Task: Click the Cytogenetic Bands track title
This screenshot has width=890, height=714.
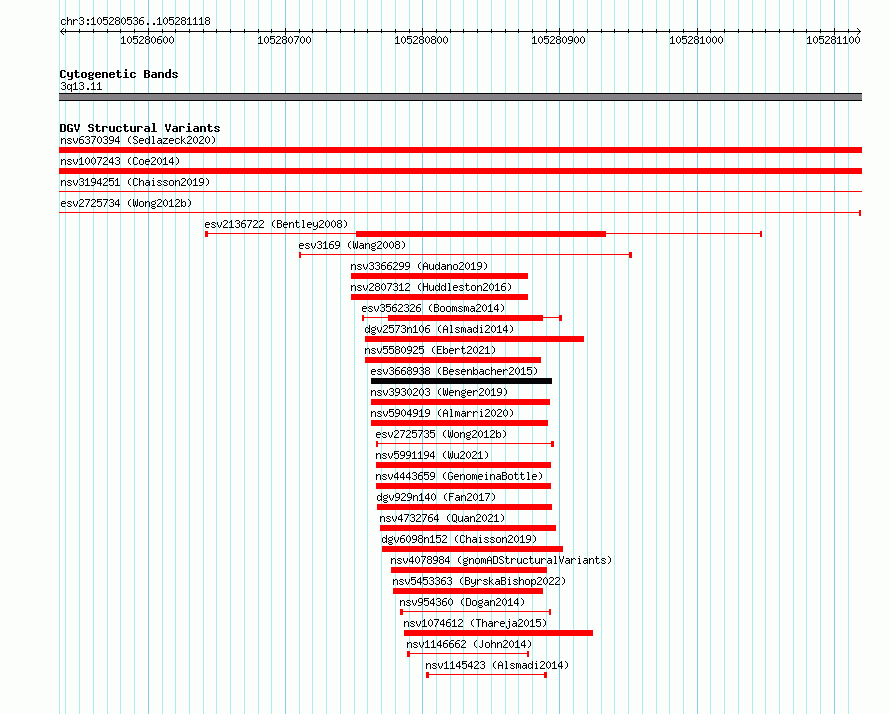Action: pyautogui.click(x=119, y=74)
